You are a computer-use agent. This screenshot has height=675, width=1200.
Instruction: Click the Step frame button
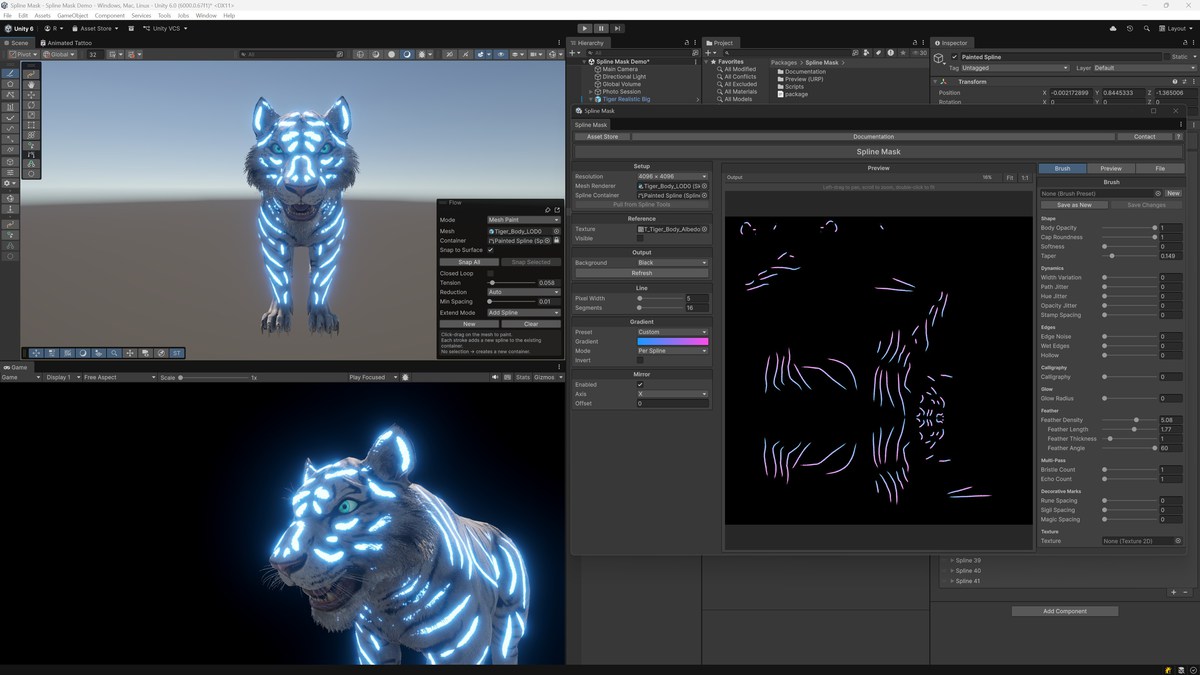pyautogui.click(x=618, y=29)
